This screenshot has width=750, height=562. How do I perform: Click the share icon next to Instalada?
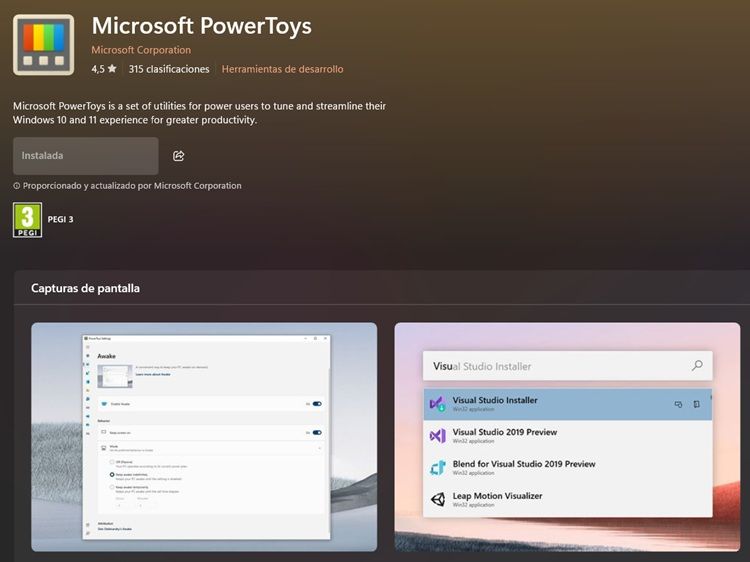pyautogui.click(x=178, y=156)
